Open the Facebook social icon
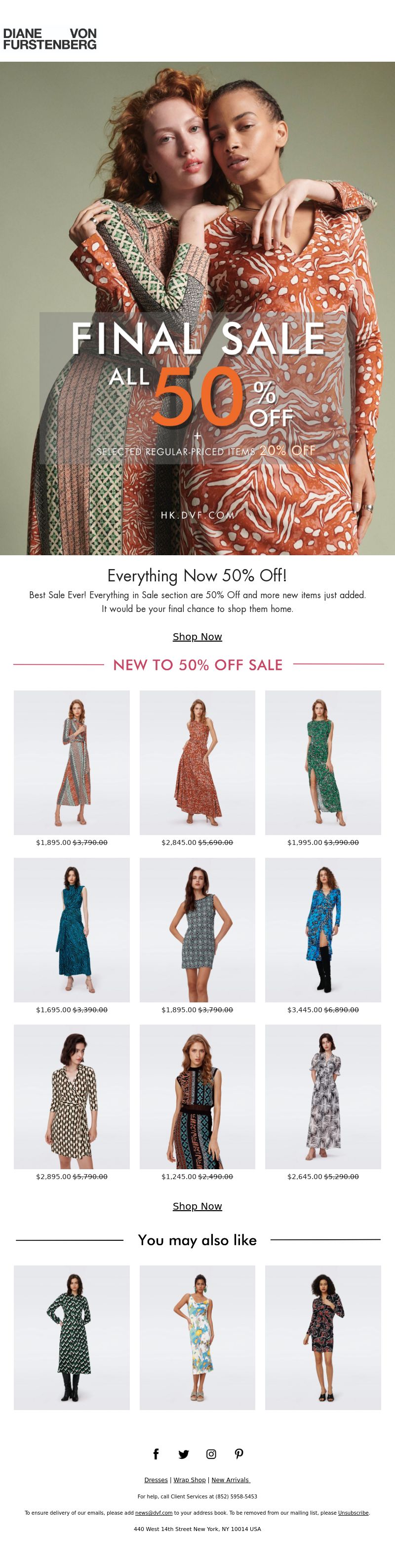 pos(156,1453)
